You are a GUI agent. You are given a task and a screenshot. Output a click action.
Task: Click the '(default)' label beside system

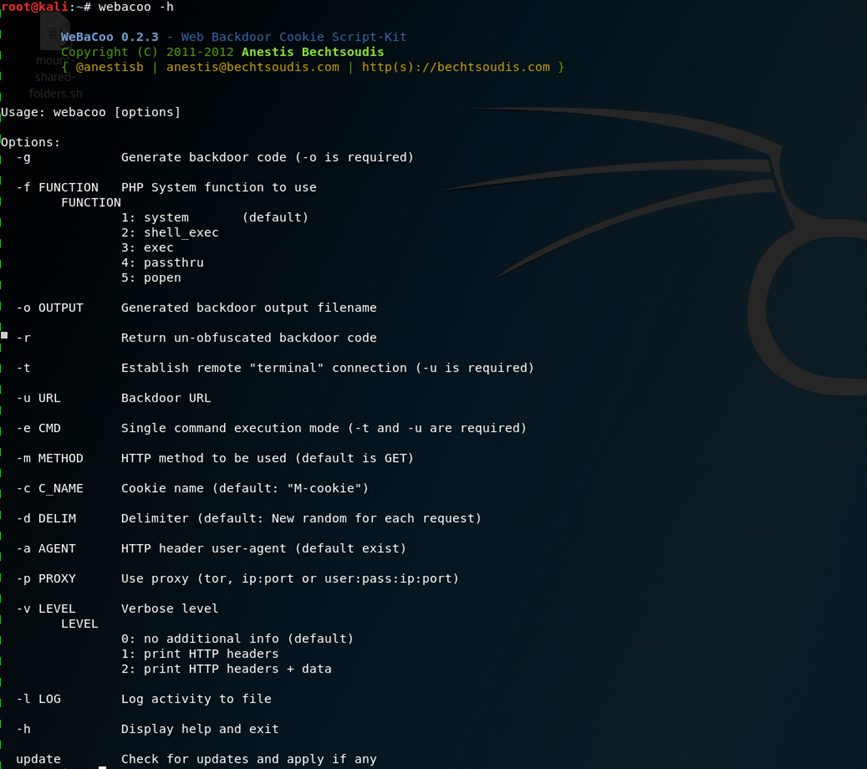[275, 217]
